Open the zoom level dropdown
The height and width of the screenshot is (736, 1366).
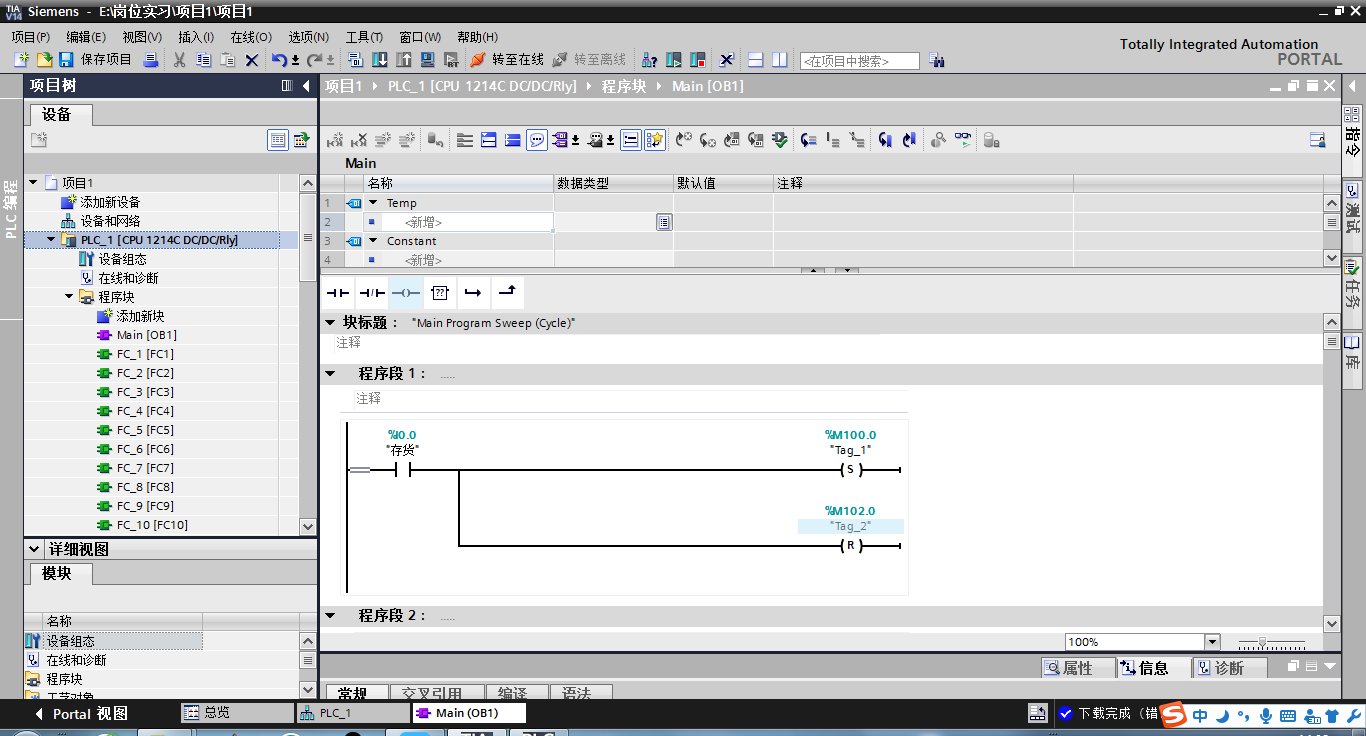pyautogui.click(x=1212, y=642)
